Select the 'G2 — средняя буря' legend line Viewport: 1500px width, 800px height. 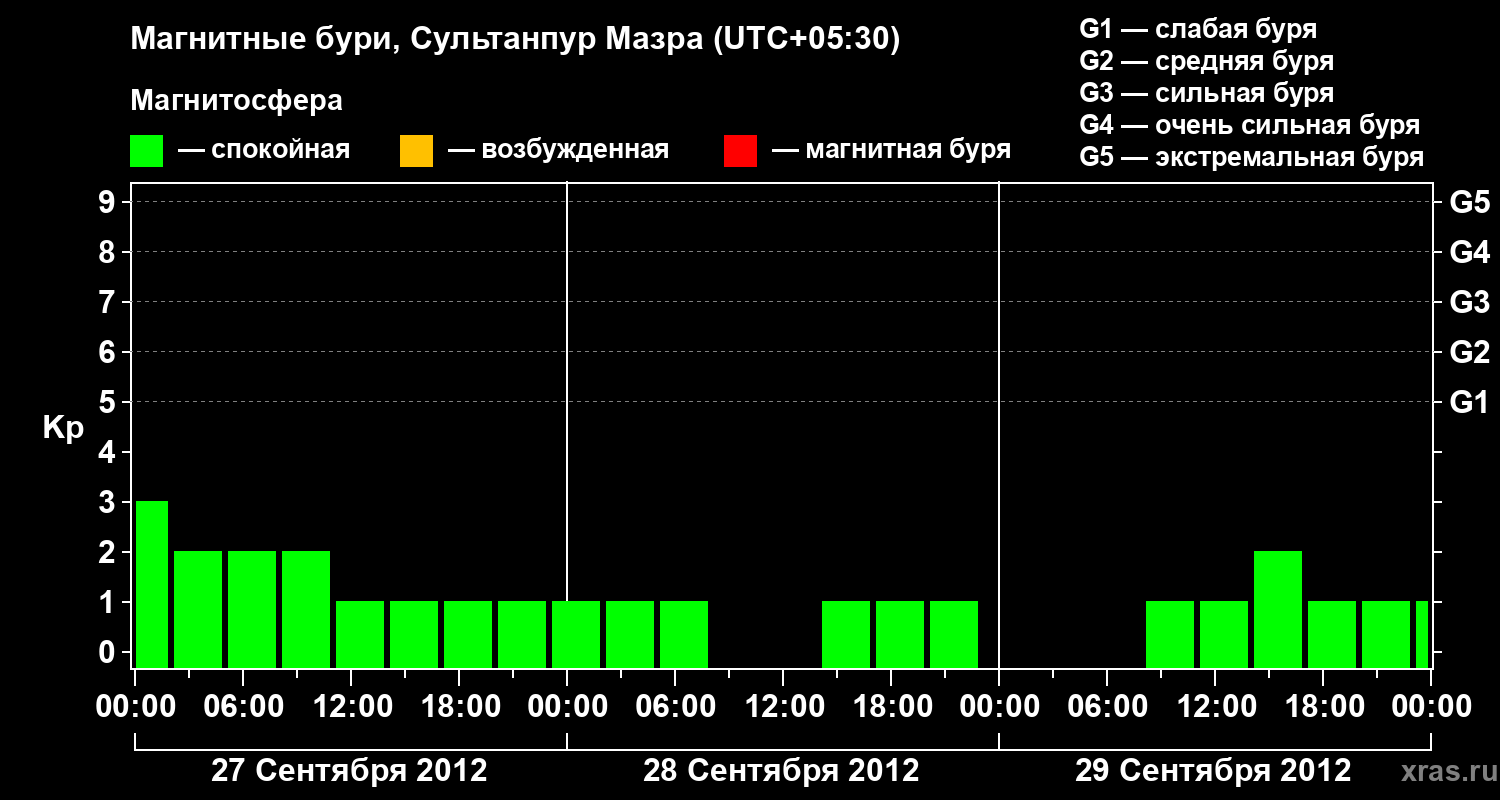(x=1207, y=61)
